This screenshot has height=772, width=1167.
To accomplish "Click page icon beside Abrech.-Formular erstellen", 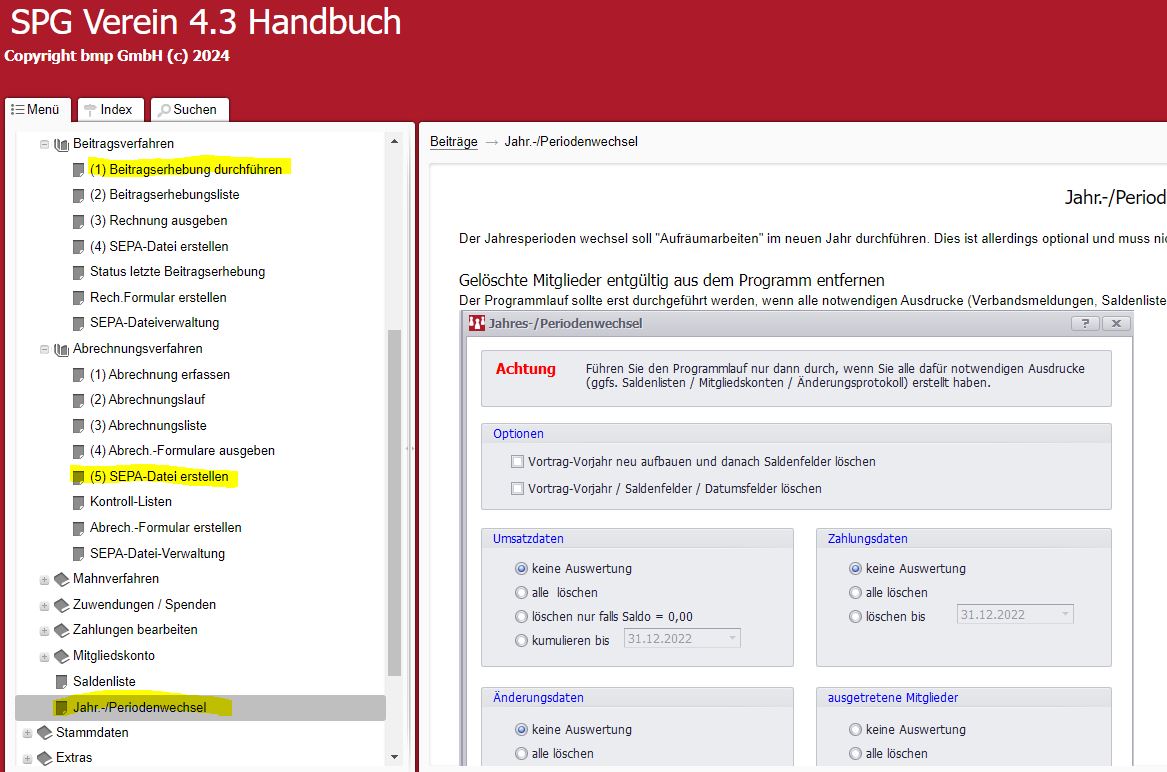I will [78, 529].
